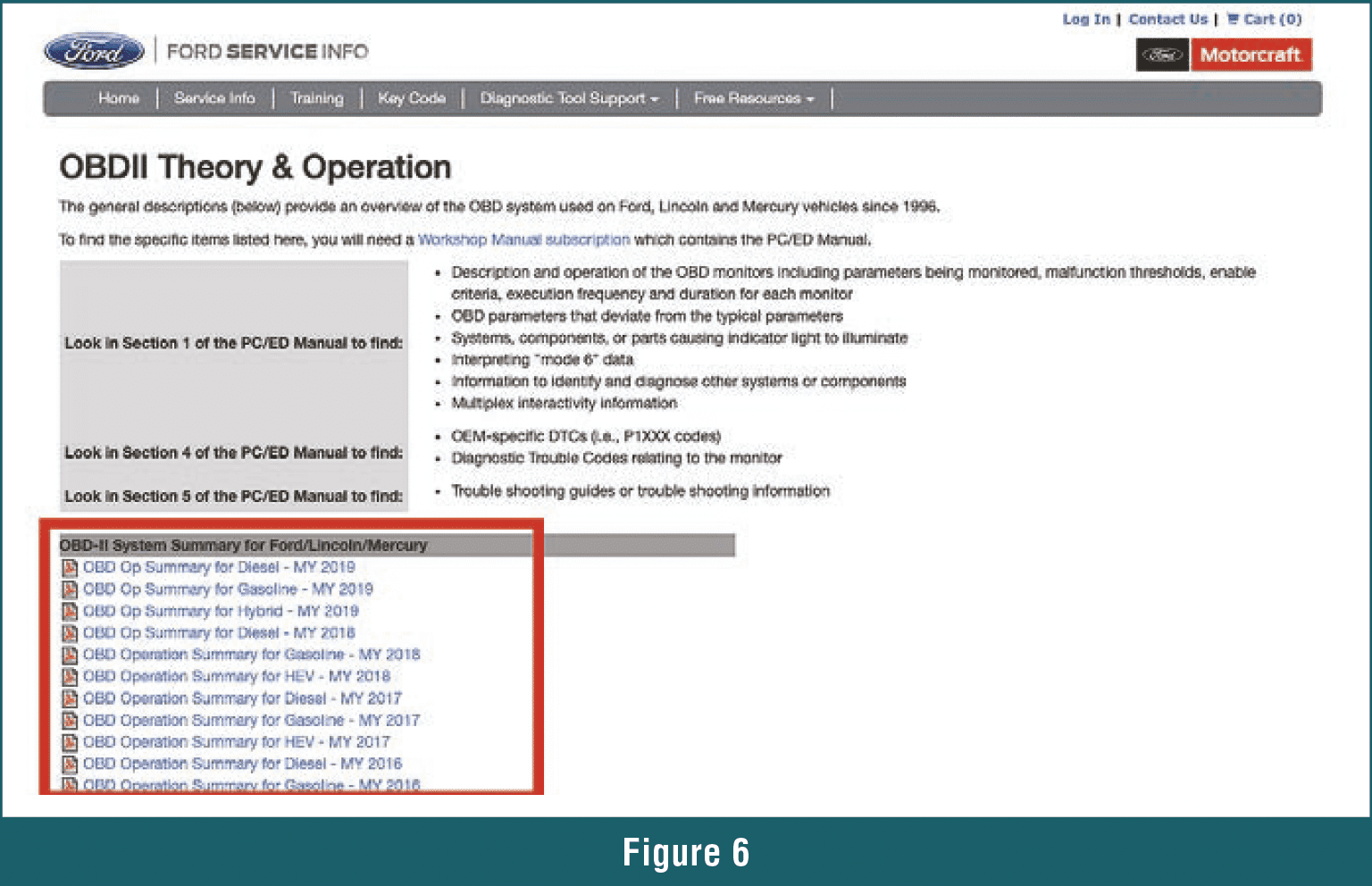Follow the Workshop Manual subscription link
The width and height of the screenshot is (1372, 886).
pos(523,239)
